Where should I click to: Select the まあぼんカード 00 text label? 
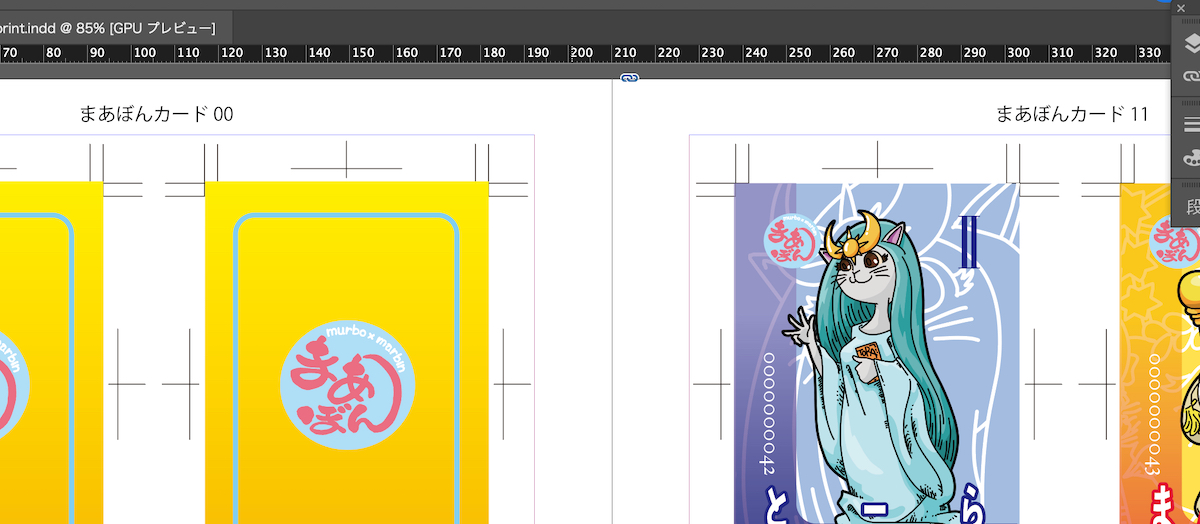[x=156, y=114]
